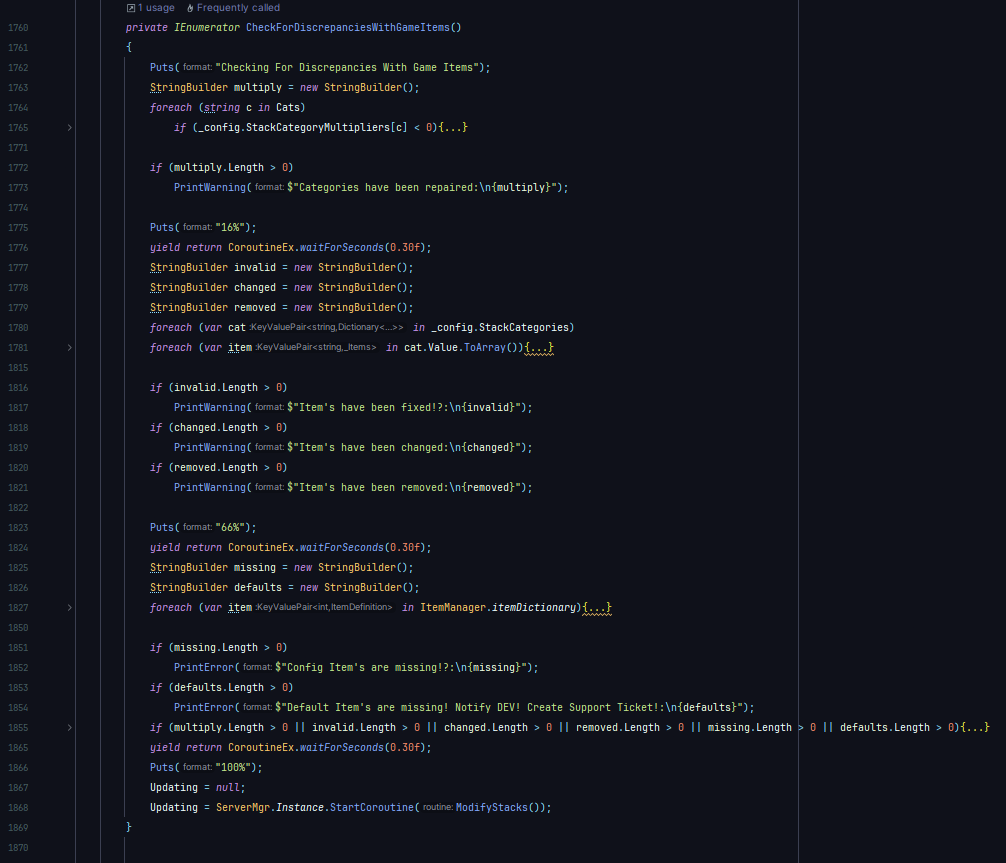Click the folded {...} after defaults.Length > 0

[x=974, y=728]
